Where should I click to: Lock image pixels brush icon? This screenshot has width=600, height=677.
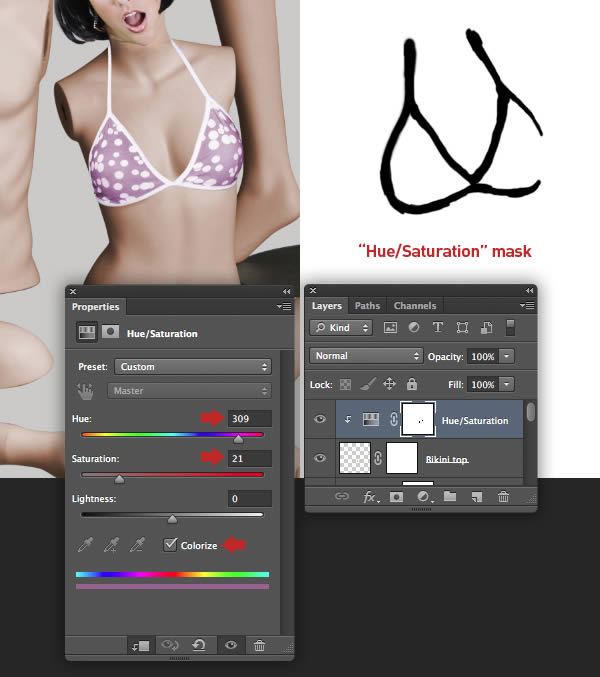[x=367, y=384]
